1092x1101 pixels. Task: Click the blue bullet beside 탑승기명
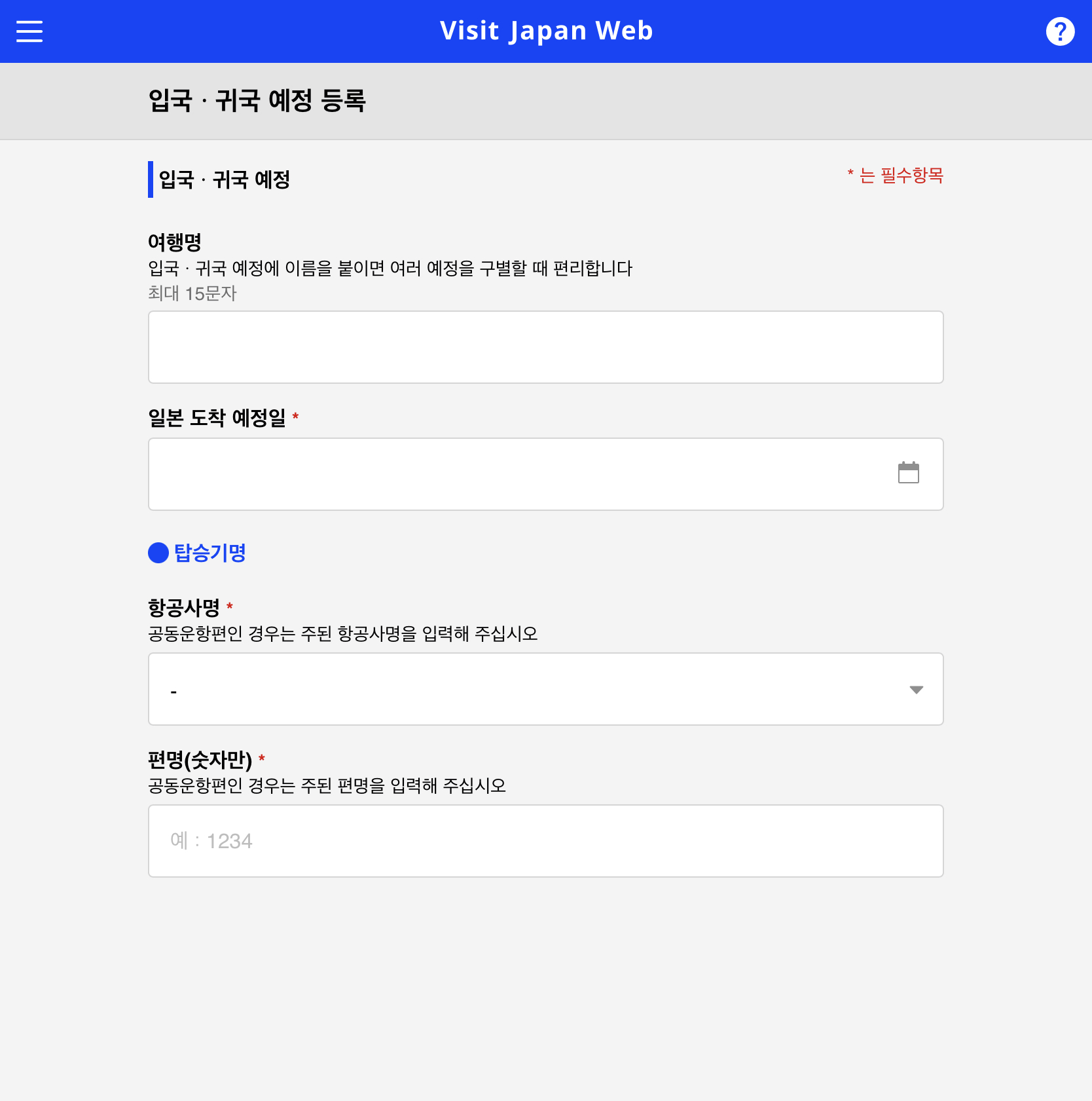pyautogui.click(x=157, y=553)
